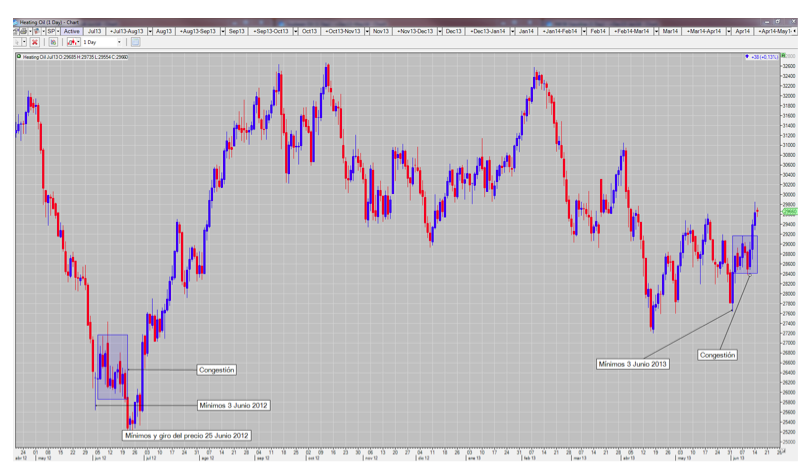809x472 pixels.
Task: Click the scroll arrow ending the contract tab strip
Action: (795, 31)
